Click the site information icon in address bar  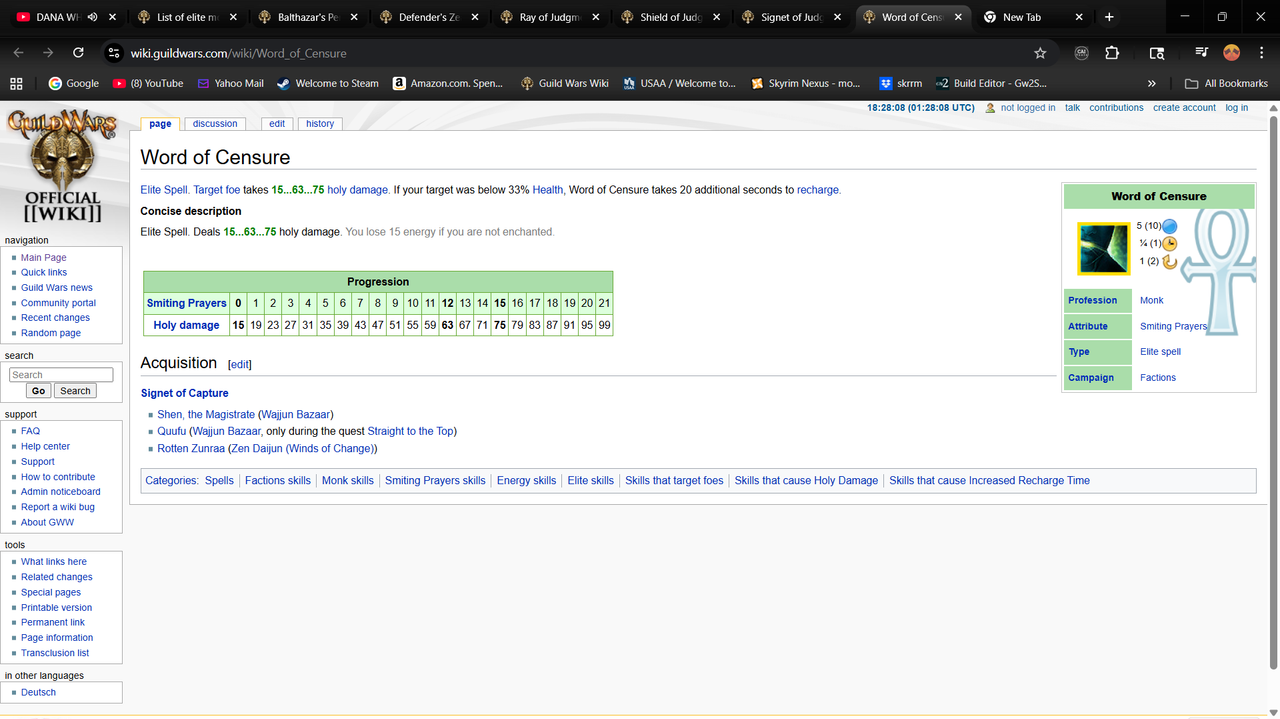click(x=112, y=53)
